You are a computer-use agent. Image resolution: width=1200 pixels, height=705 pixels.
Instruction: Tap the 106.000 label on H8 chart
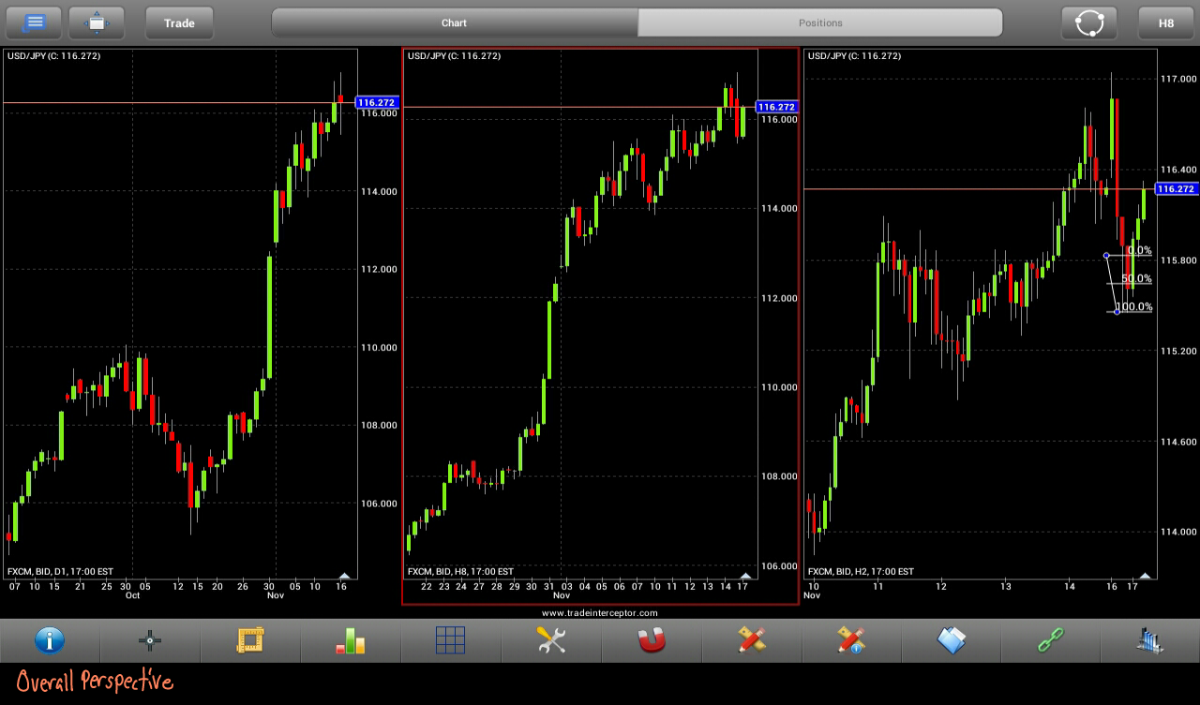tap(777, 566)
